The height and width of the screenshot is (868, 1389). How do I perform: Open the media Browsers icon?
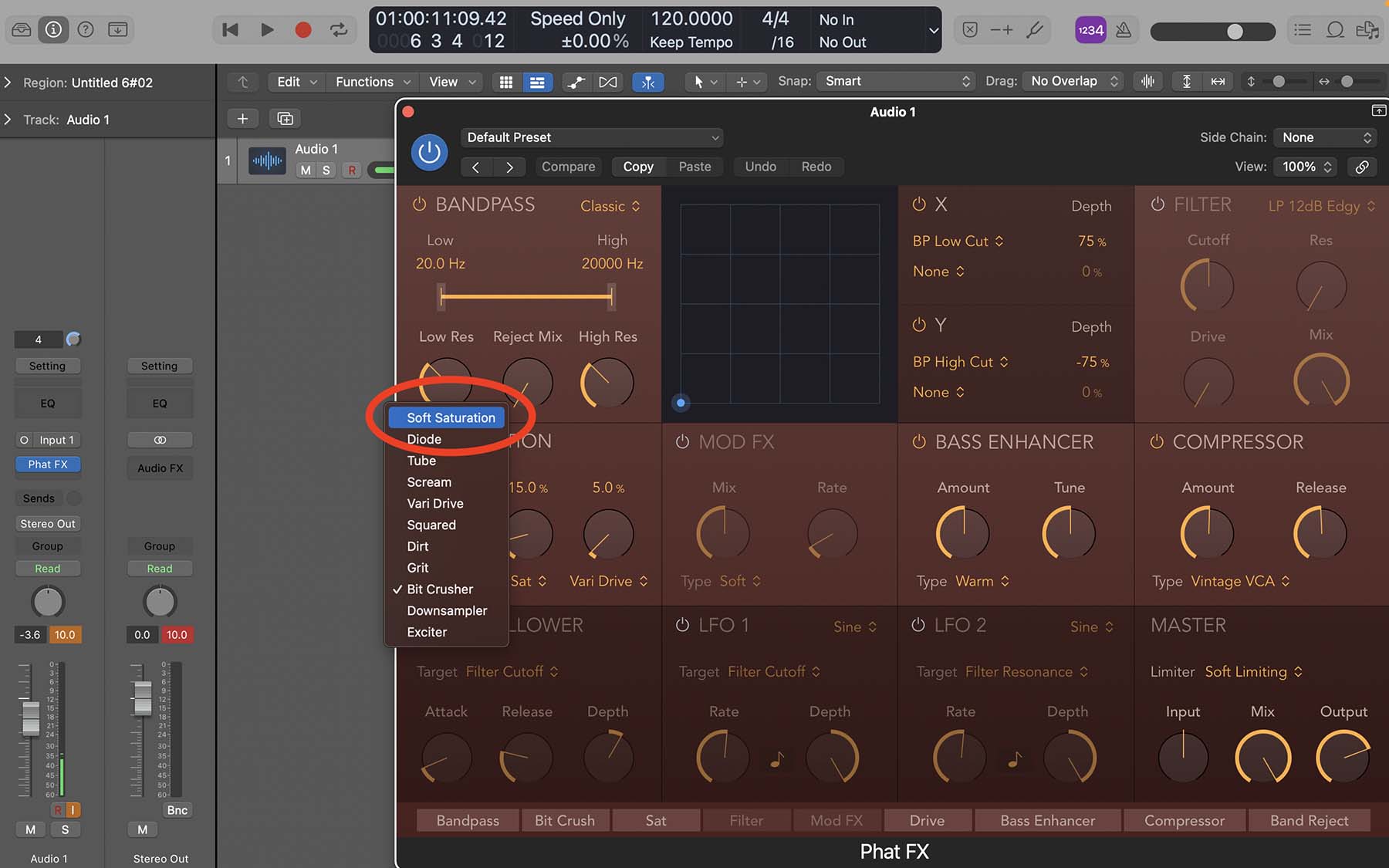pyautogui.click(x=1367, y=30)
